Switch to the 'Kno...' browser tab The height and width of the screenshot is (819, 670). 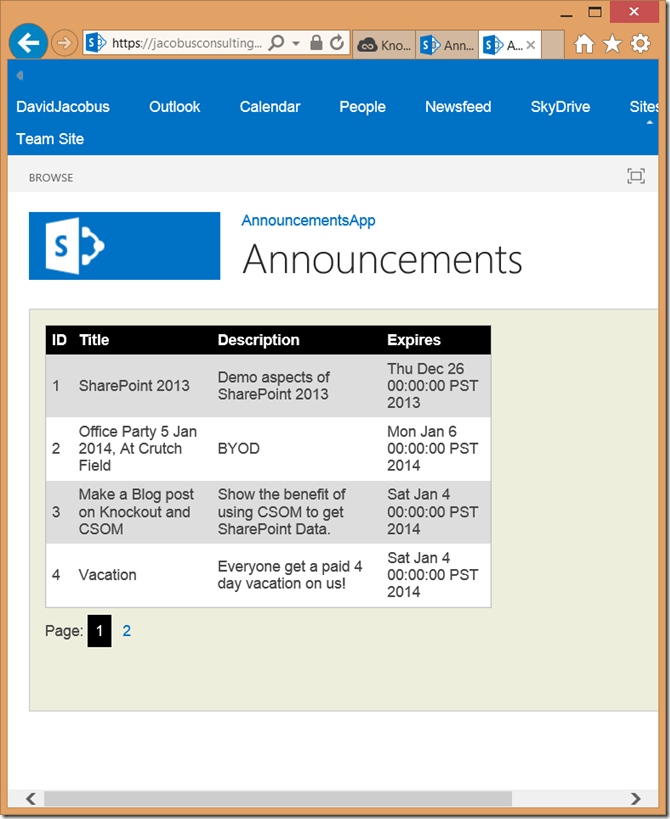384,45
